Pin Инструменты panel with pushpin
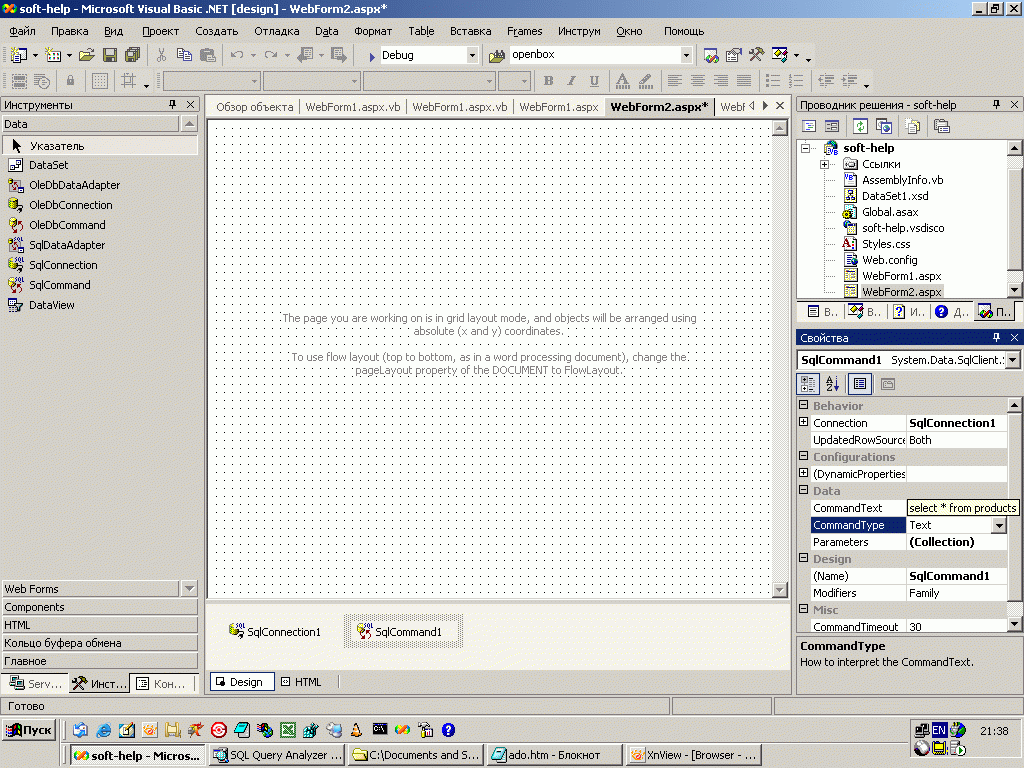The image size is (1024, 768). coord(172,104)
